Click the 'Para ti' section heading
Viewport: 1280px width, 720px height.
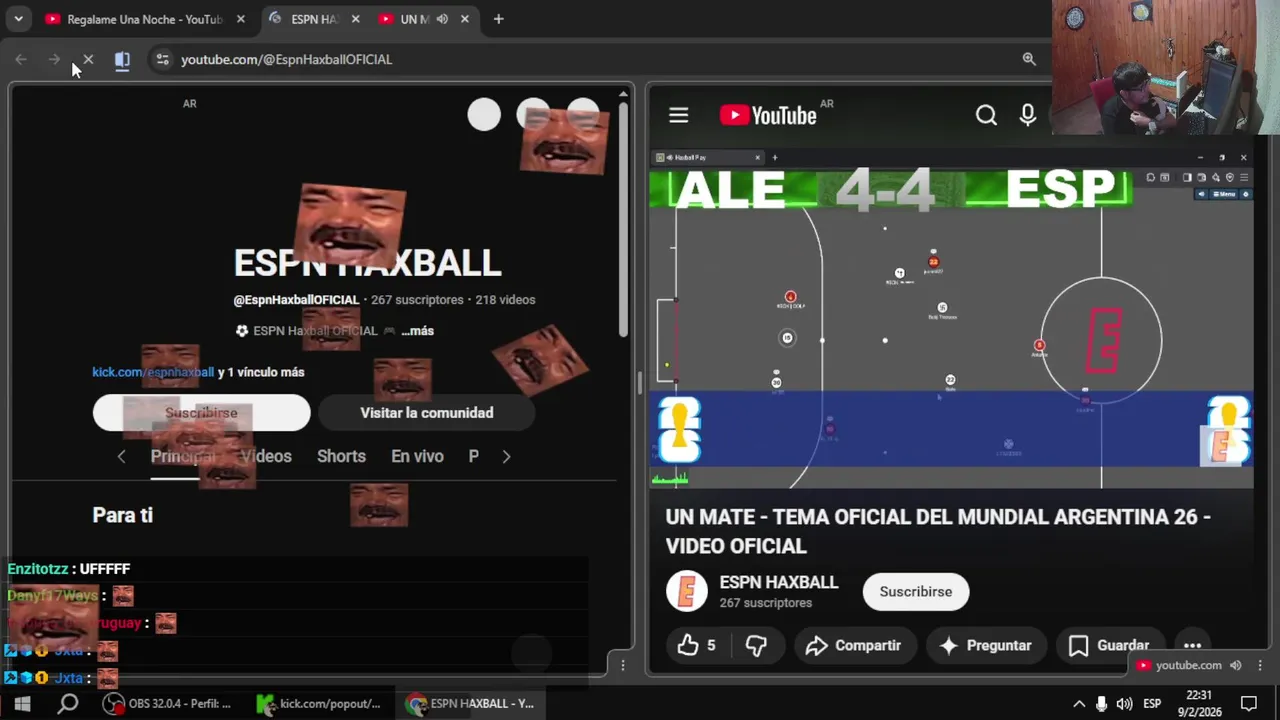123,515
